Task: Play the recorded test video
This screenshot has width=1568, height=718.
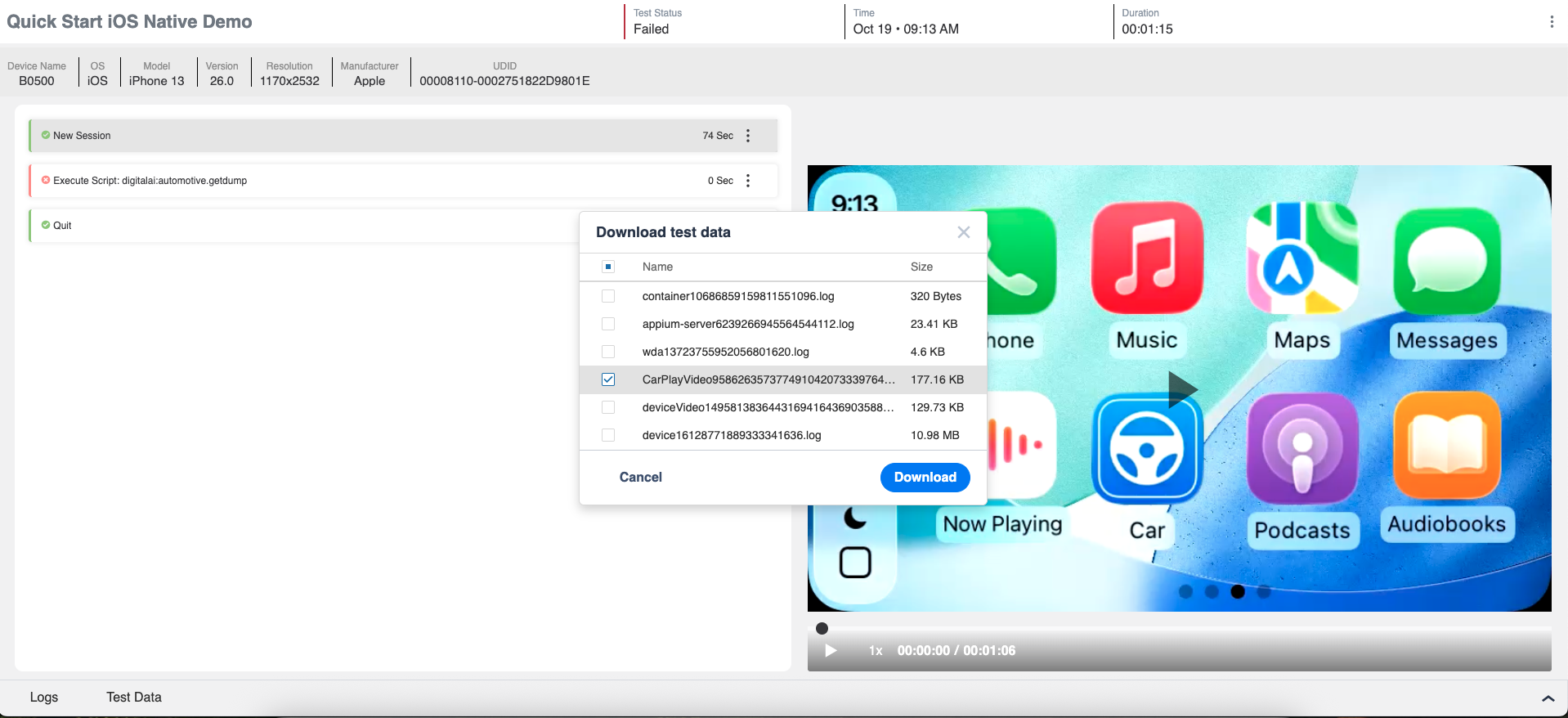Action: click(831, 651)
